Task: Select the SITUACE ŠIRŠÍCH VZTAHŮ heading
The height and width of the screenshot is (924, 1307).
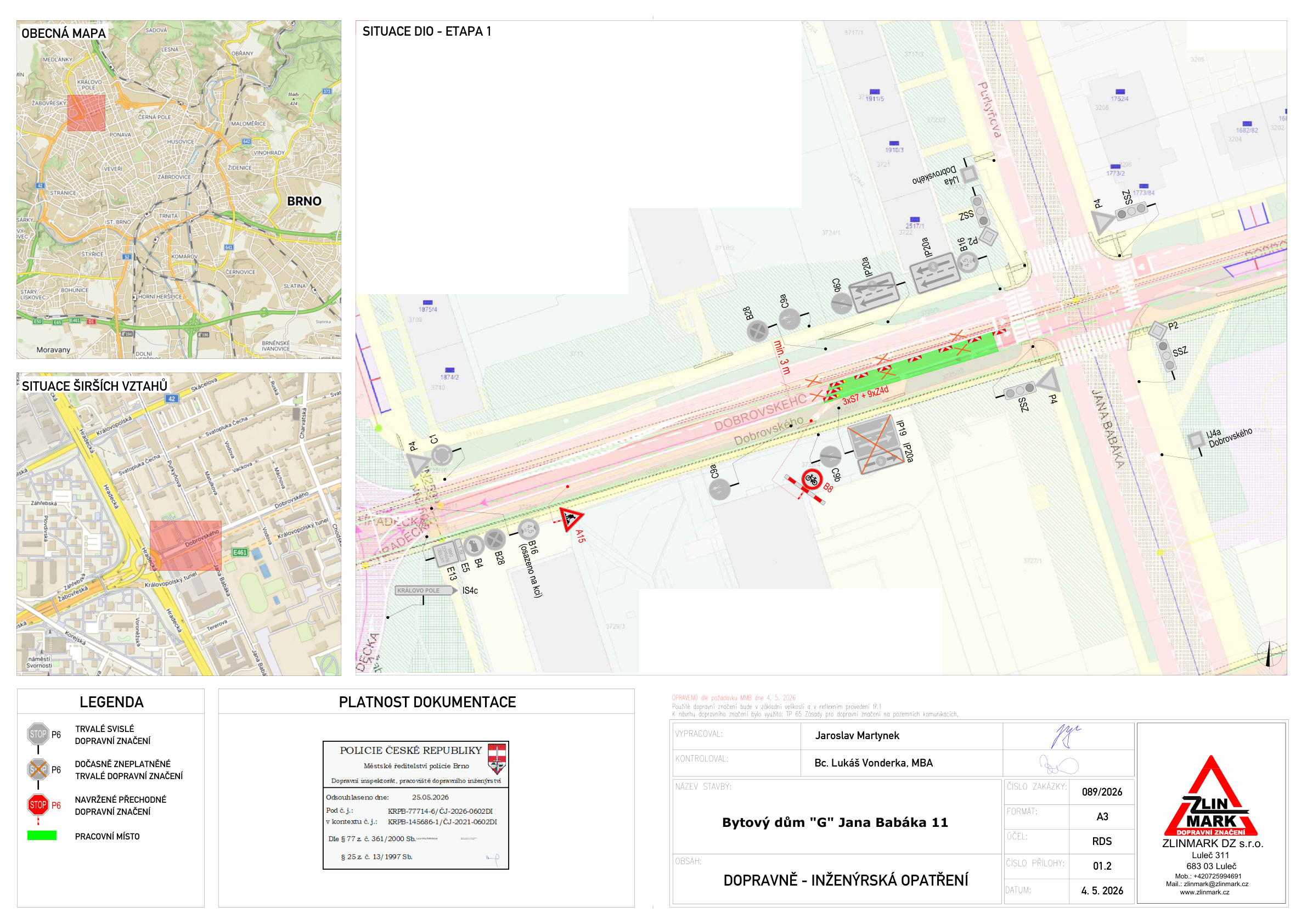Action: click(94, 386)
